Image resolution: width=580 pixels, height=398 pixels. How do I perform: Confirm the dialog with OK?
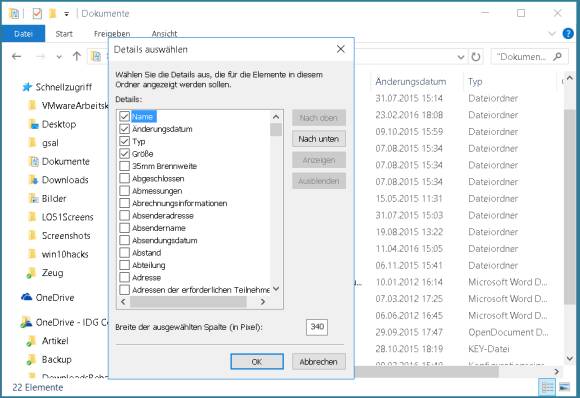[257, 361]
